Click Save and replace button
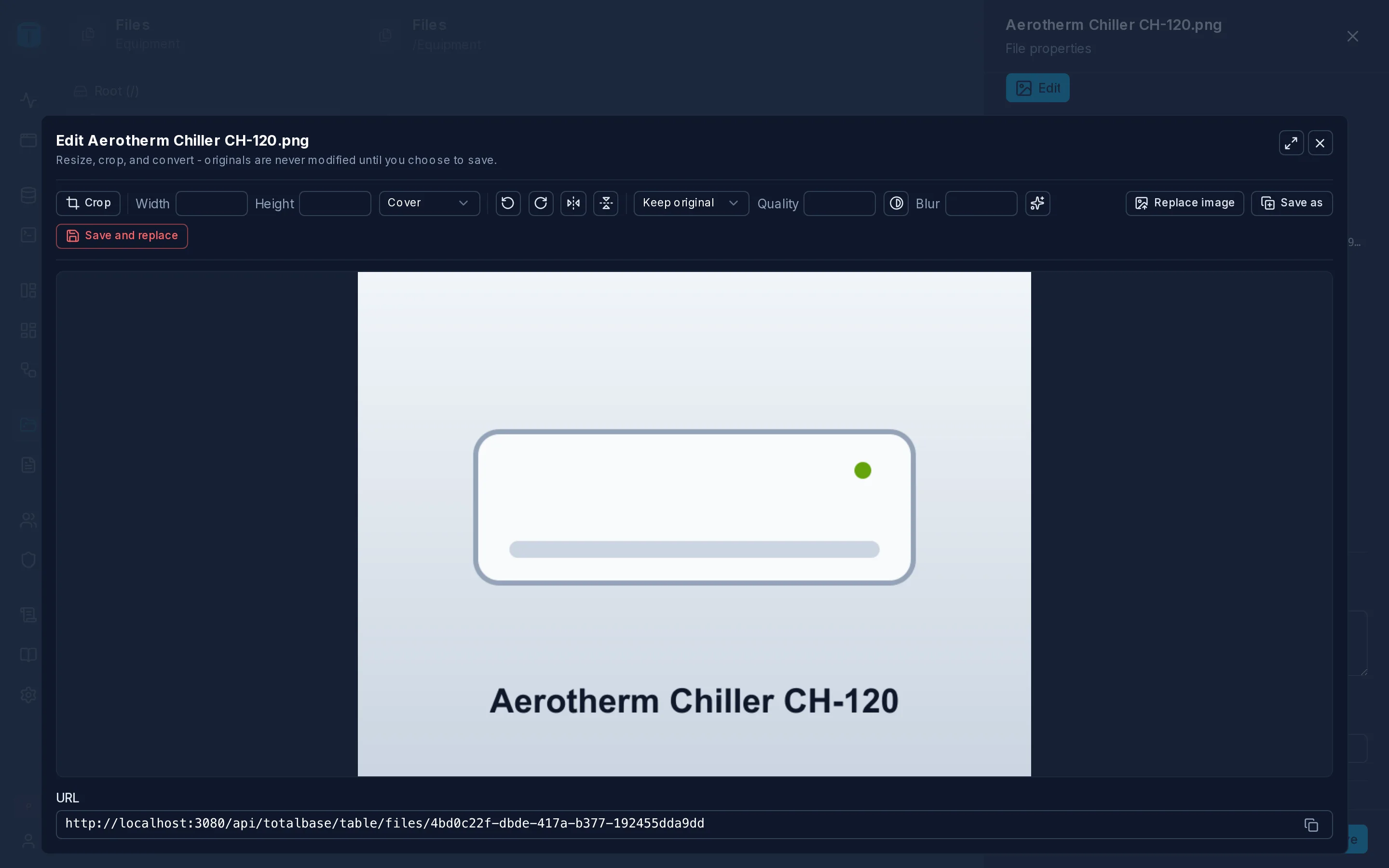Image resolution: width=1389 pixels, height=868 pixels. [x=122, y=236]
